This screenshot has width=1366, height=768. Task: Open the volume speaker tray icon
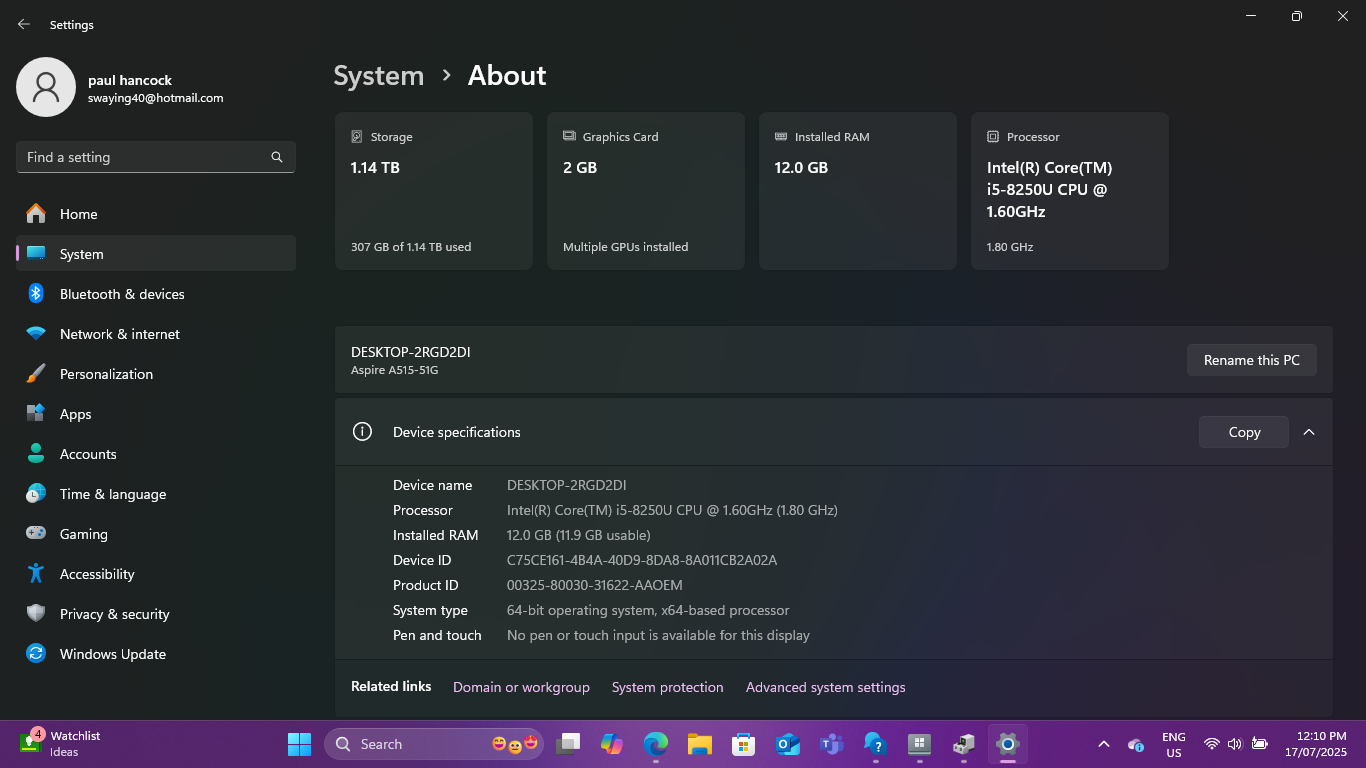[x=1235, y=744]
